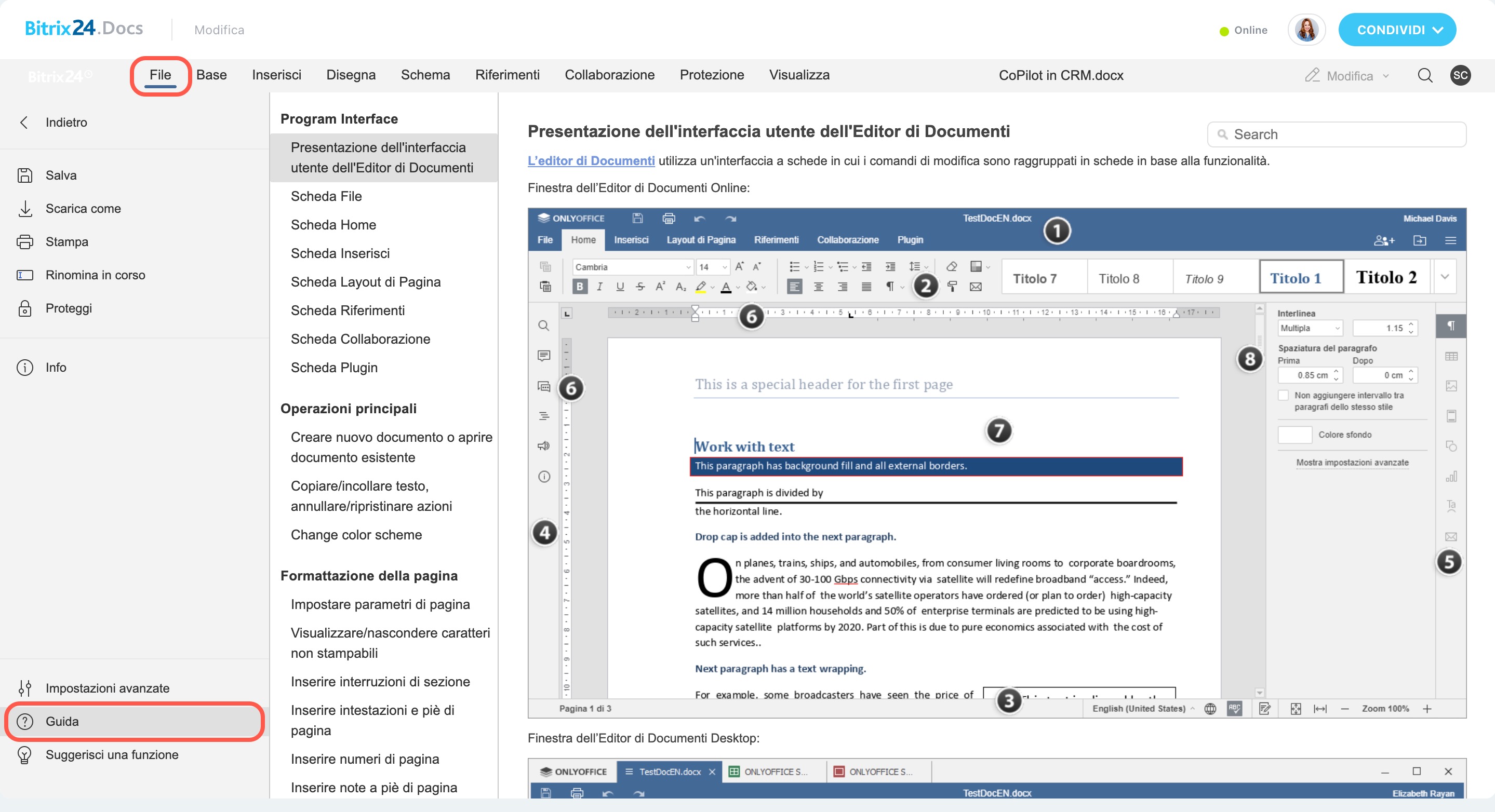Click the Salva save icon
This screenshot has width=1495, height=812.
[x=24, y=175]
